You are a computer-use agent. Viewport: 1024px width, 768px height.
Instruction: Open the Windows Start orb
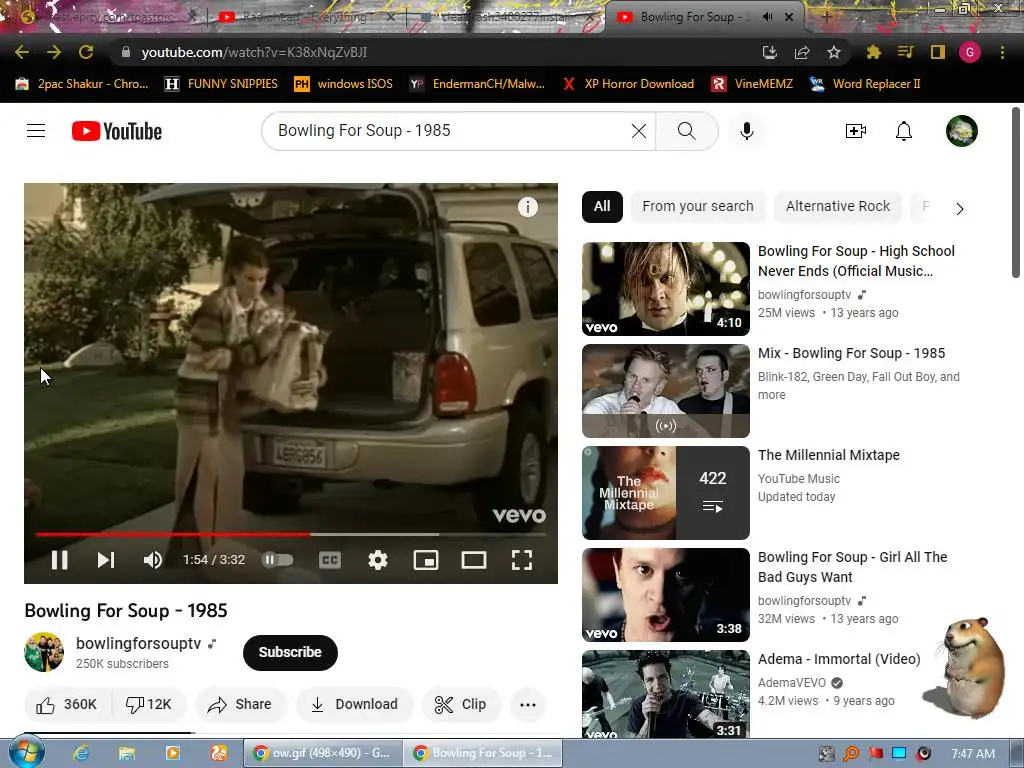pyautogui.click(x=26, y=752)
